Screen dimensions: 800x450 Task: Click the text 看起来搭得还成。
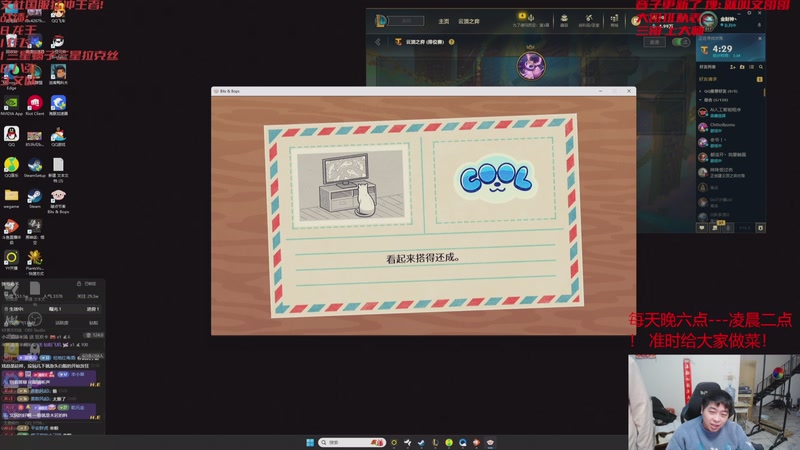point(423,258)
